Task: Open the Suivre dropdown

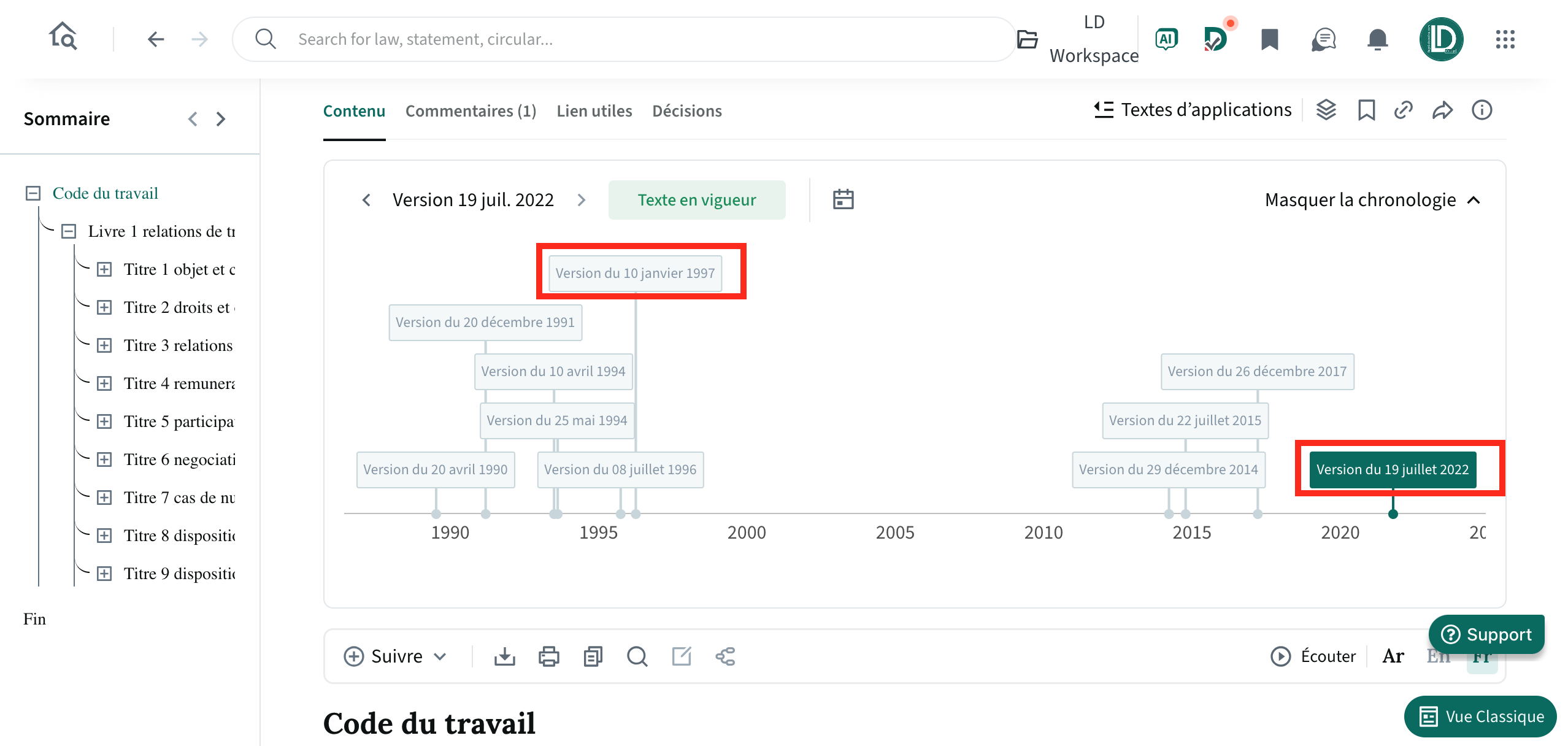Action: (x=395, y=656)
